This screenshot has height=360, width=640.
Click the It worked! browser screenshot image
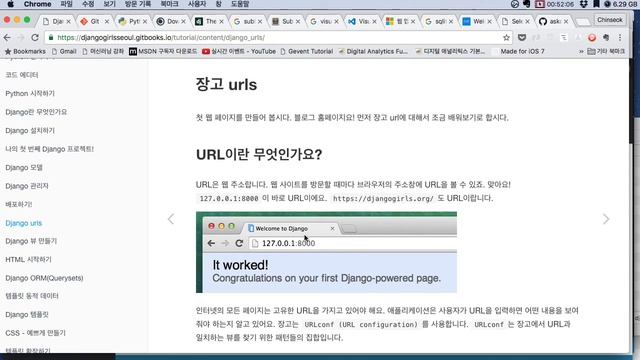coord(326,252)
